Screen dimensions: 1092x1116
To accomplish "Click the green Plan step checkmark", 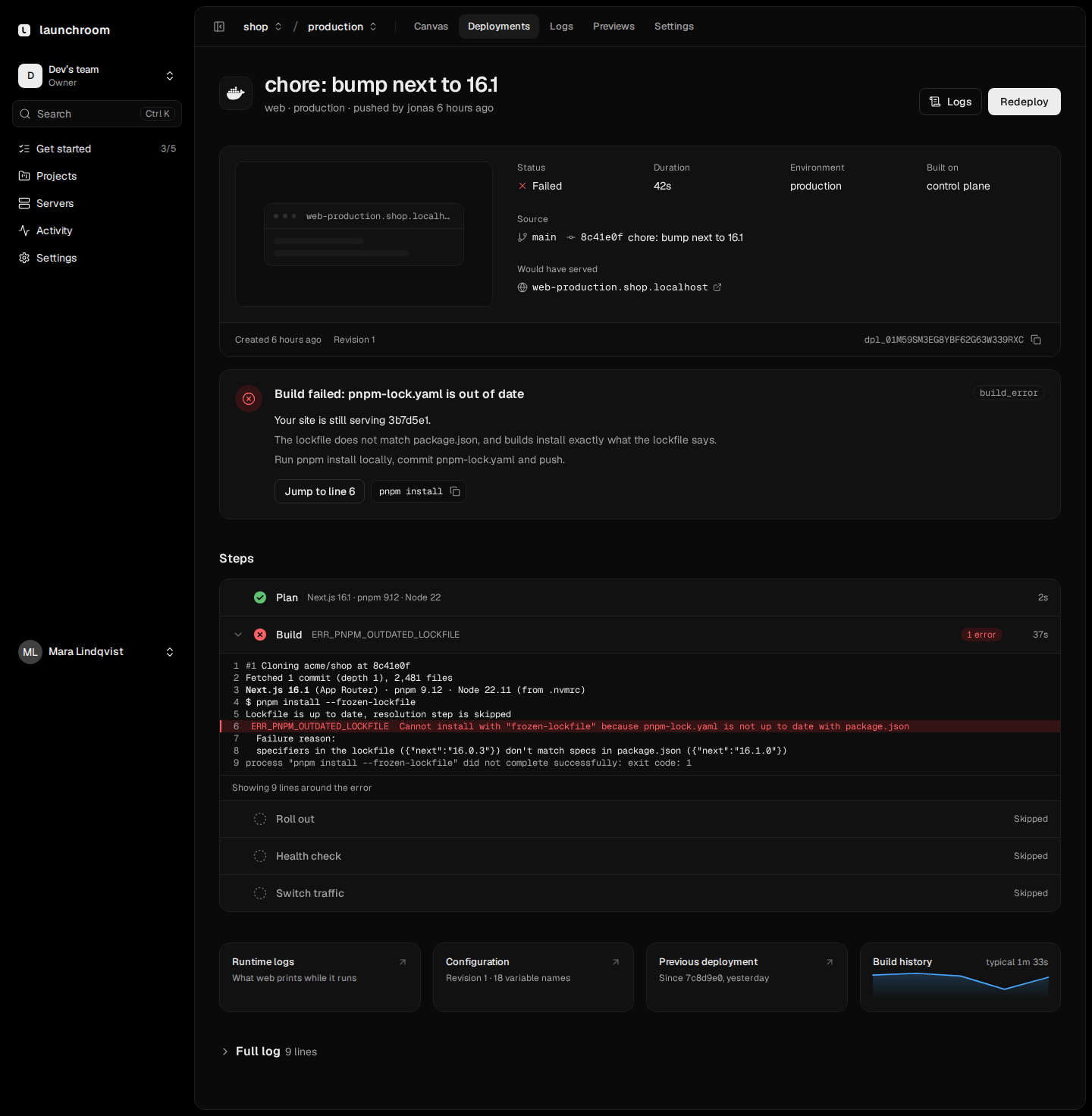I will click(260, 597).
